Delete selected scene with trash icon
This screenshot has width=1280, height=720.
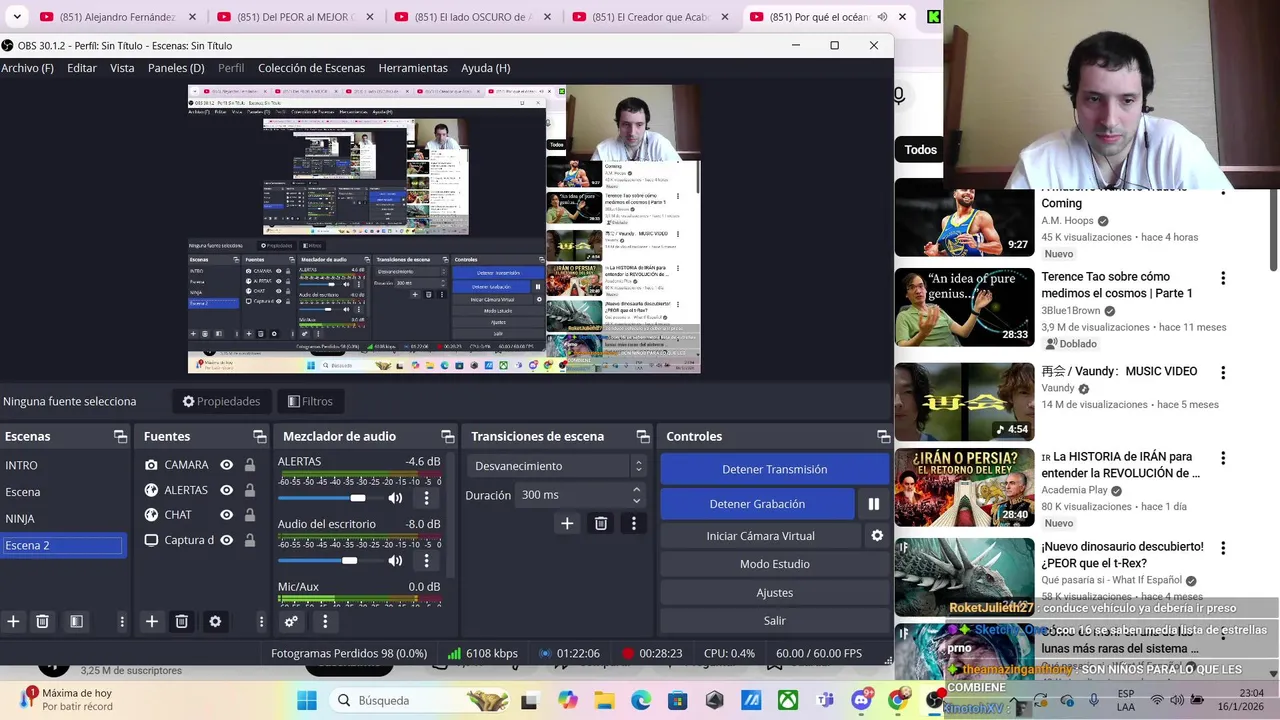click(42, 621)
